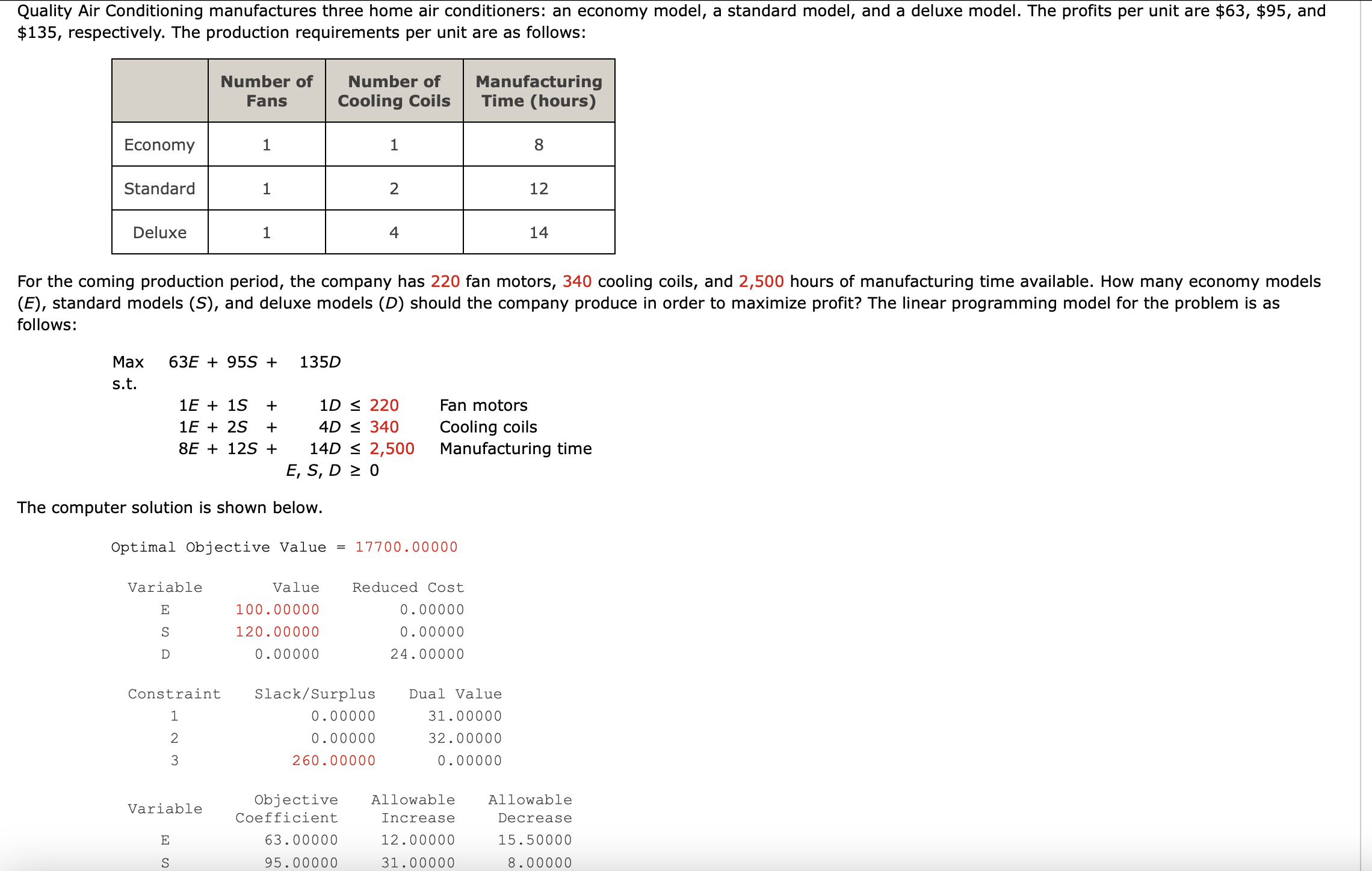Click the red 340 cooling coils in paragraph
Image resolution: width=1372 pixels, height=871 pixels.
(576, 282)
